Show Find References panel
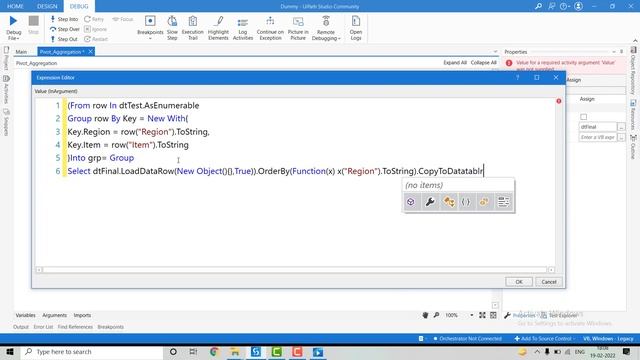The image size is (640, 360). tap(75, 327)
